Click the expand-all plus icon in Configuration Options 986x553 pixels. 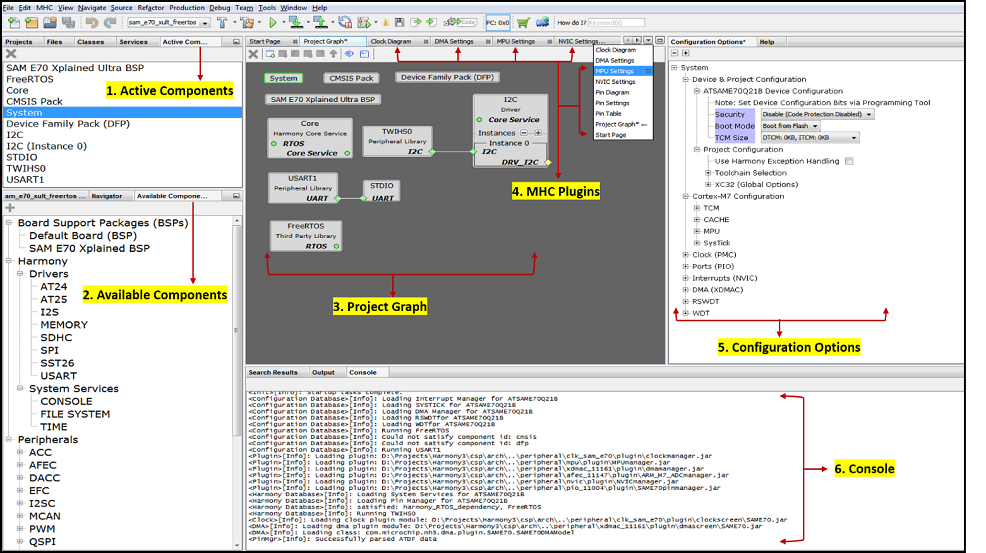click(x=685, y=53)
